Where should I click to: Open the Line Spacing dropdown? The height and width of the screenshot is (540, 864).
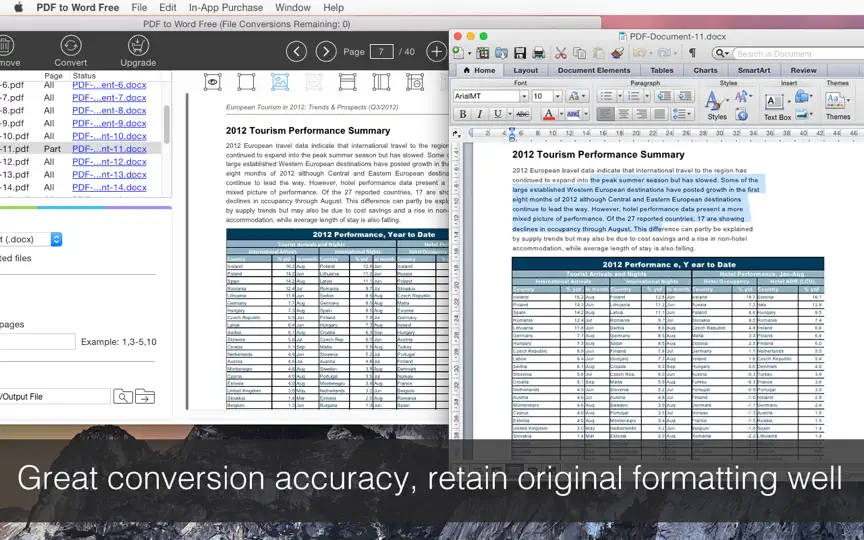click(681, 114)
